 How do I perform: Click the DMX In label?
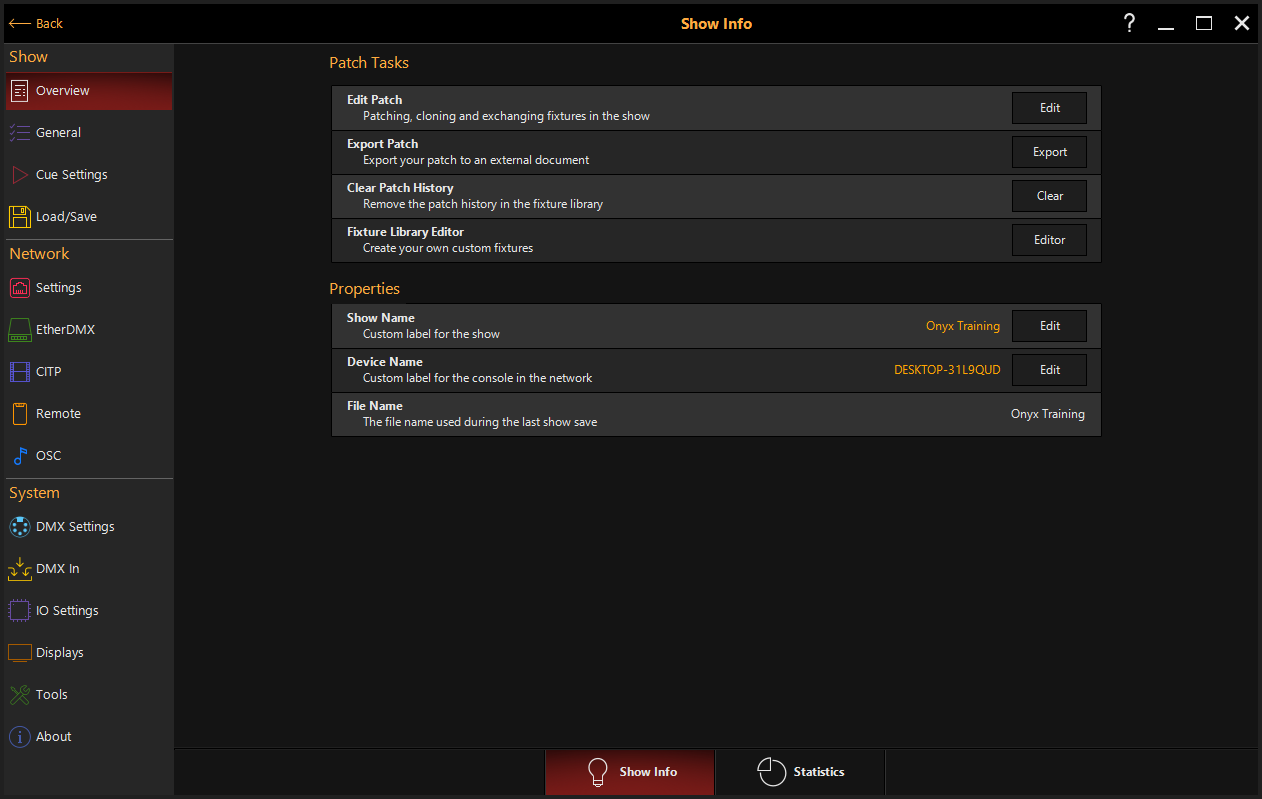point(58,569)
